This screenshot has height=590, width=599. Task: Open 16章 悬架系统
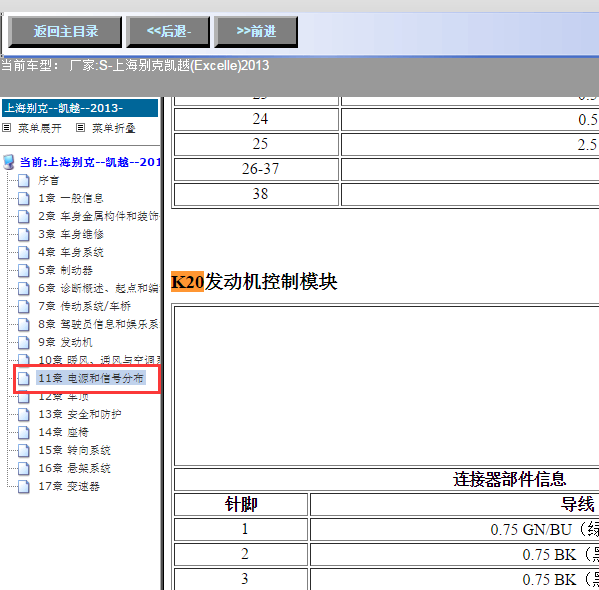click(x=74, y=468)
